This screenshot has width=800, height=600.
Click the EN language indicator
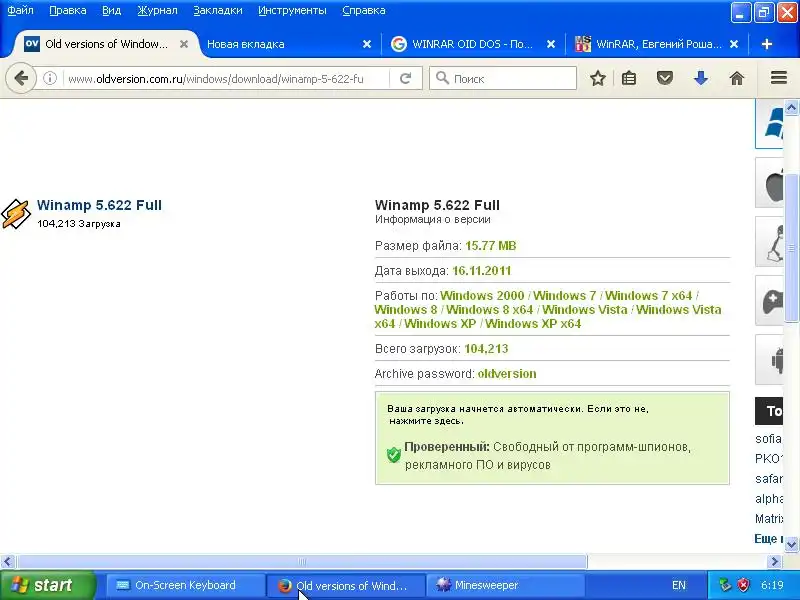(x=679, y=585)
